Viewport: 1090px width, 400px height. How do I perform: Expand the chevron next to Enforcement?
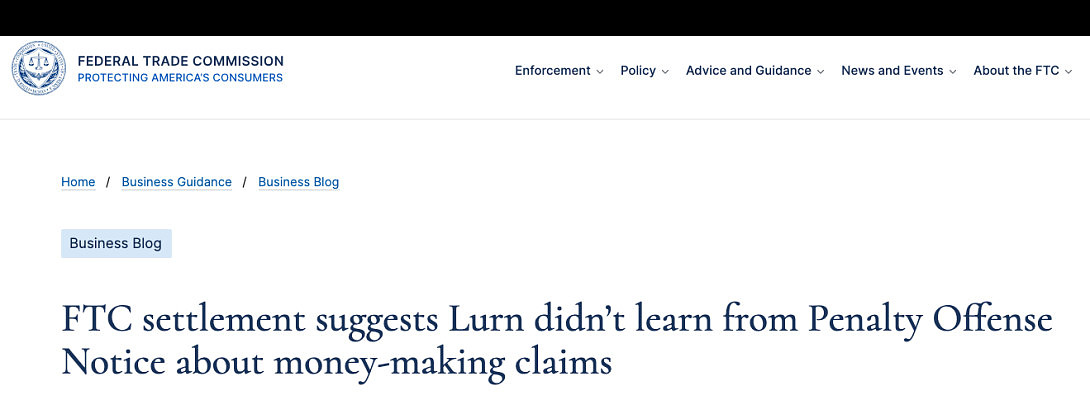[x=600, y=72]
